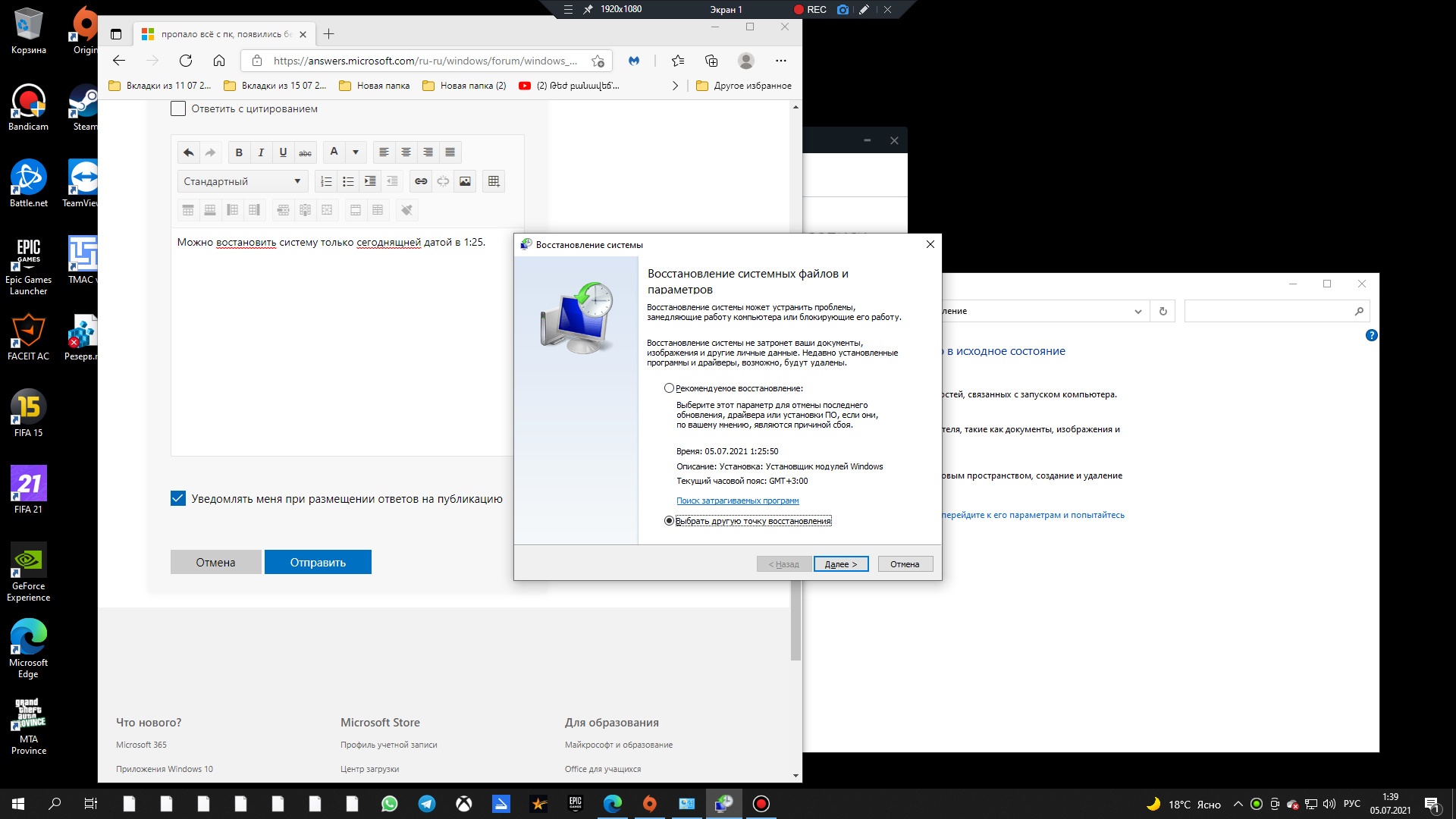Viewport: 1456px width, 819px height.
Task: Show hidden system tray icons
Action: click(1238, 804)
